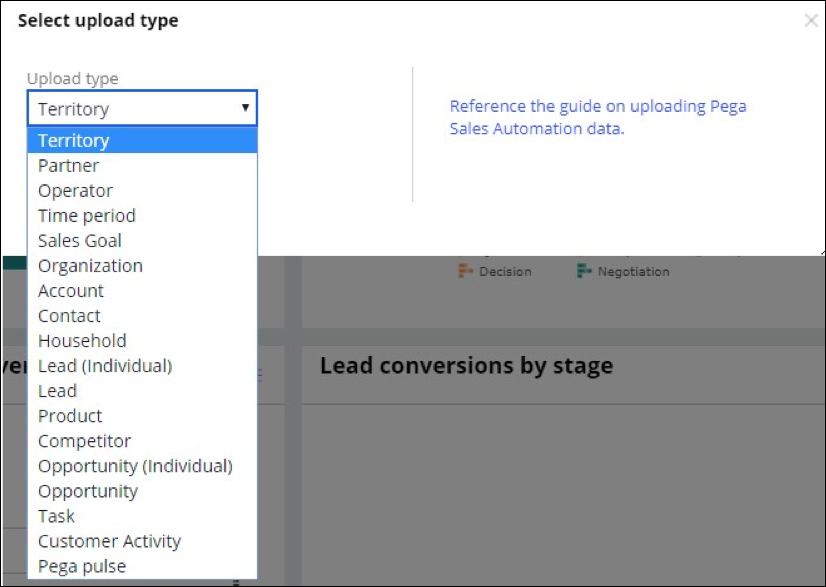The height and width of the screenshot is (587, 826).
Task: Select Opportunity (Individual) option
Action: (x=135, y=466)
